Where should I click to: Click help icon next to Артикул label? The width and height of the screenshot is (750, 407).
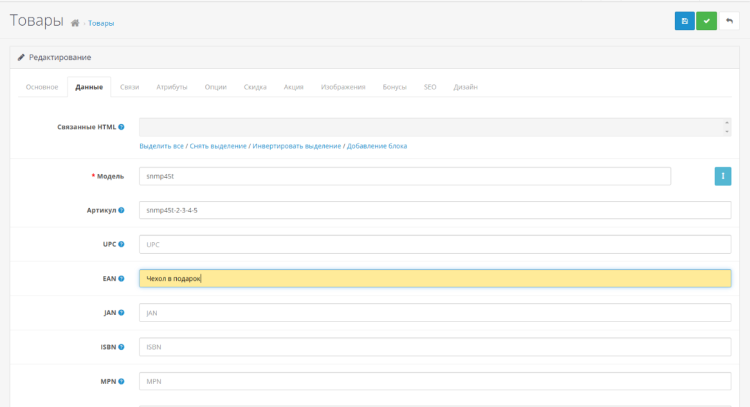click(x=121, y=210)
